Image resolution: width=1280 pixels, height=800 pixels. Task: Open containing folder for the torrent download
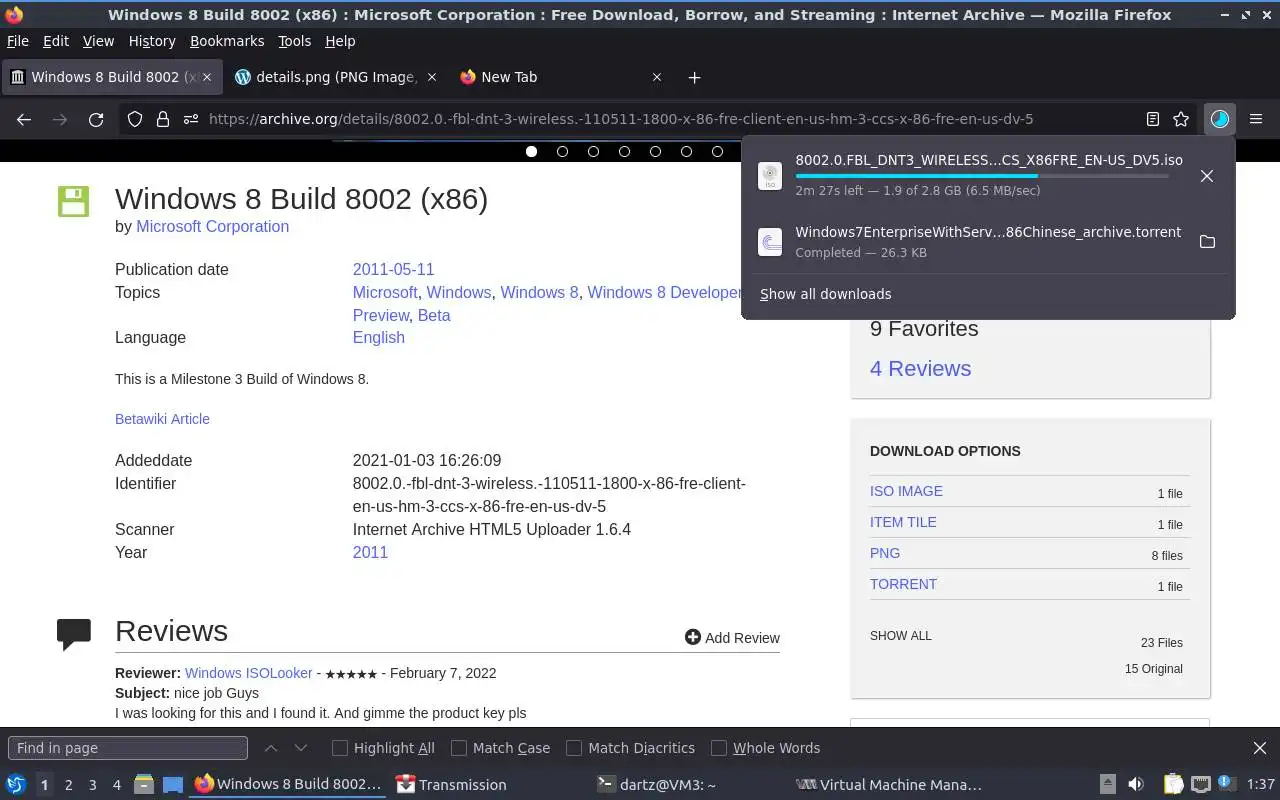pos(1207,242)
